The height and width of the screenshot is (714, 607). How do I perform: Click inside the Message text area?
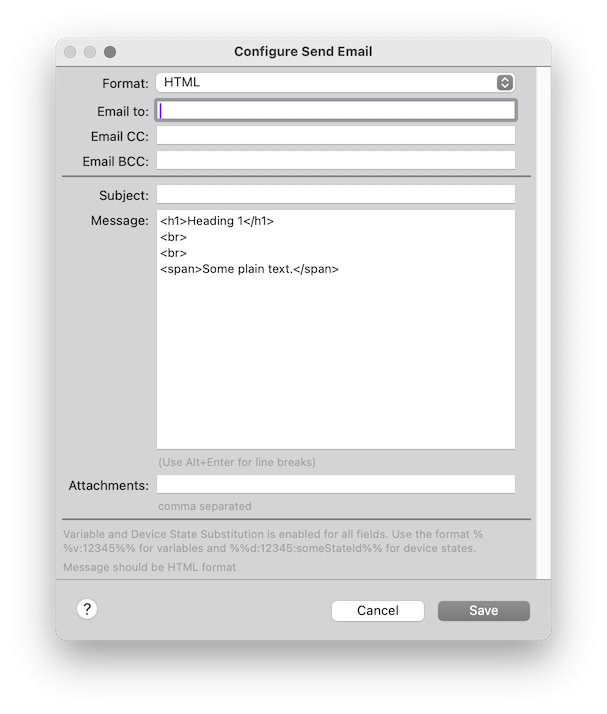click(336, 330)
